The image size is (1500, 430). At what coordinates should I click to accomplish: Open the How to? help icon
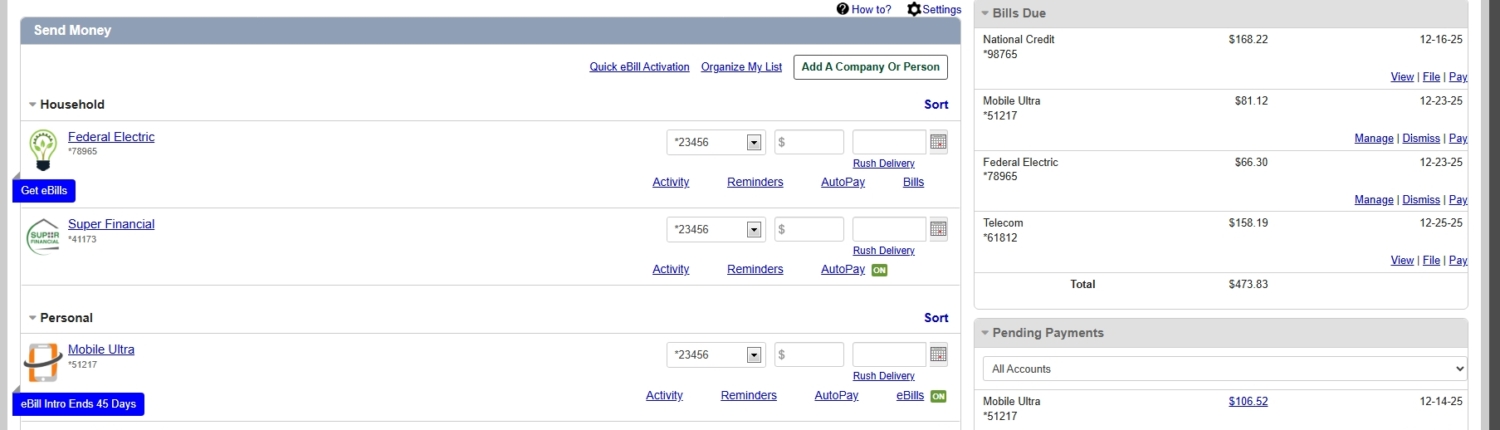(x=843, y=9)
